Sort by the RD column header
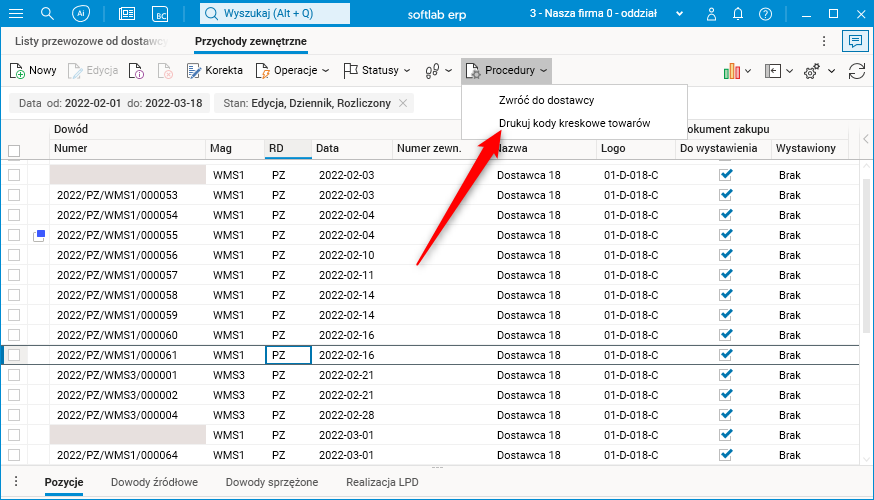874x500 pixels. pos(288,148)
